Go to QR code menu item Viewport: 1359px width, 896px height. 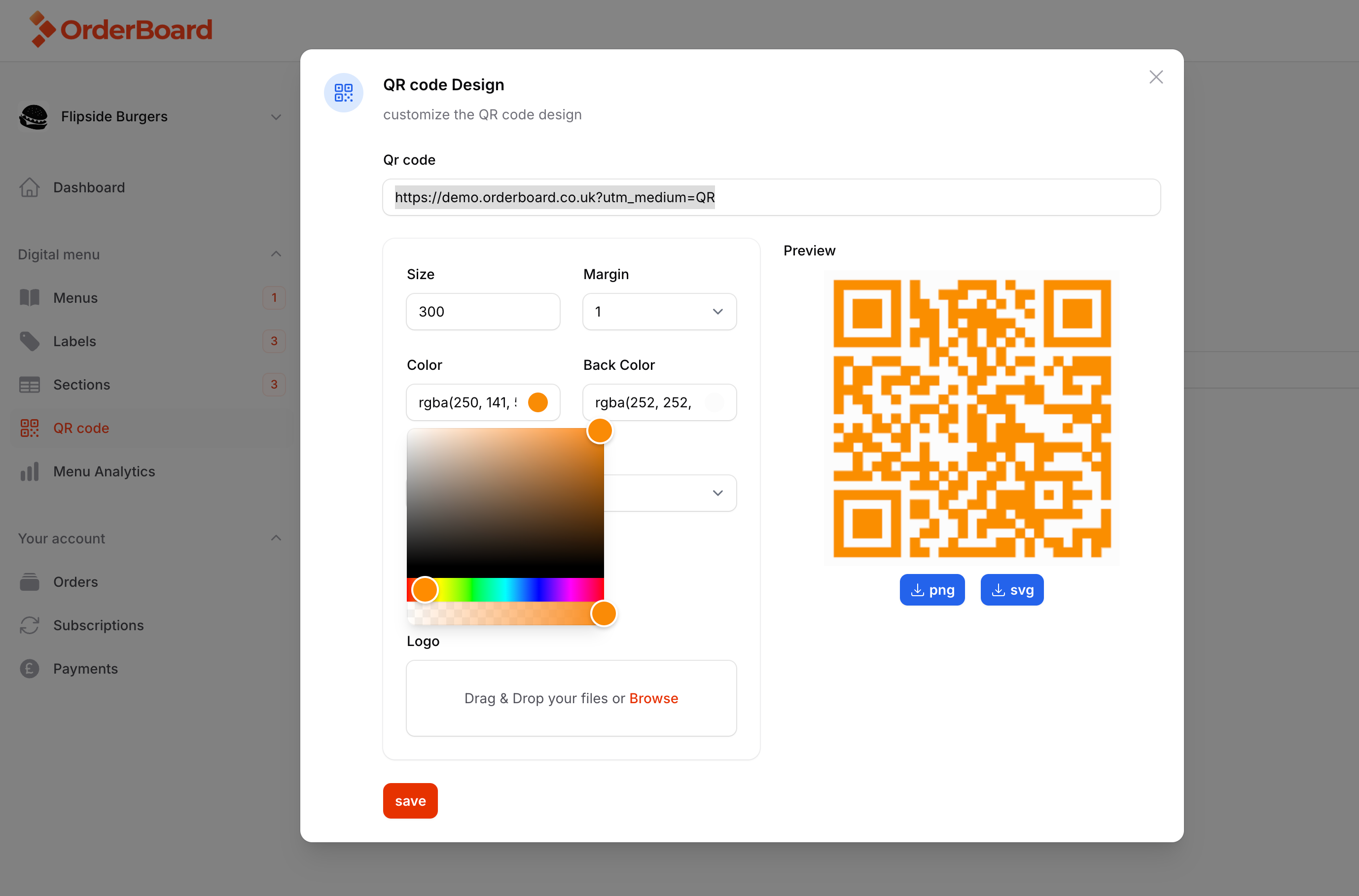point(80,428)
